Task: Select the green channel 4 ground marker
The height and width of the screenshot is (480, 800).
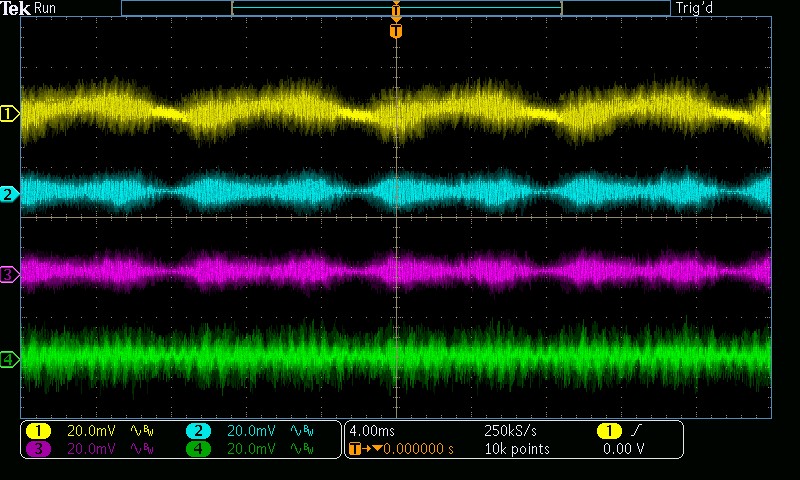Action: click(9, 359)
